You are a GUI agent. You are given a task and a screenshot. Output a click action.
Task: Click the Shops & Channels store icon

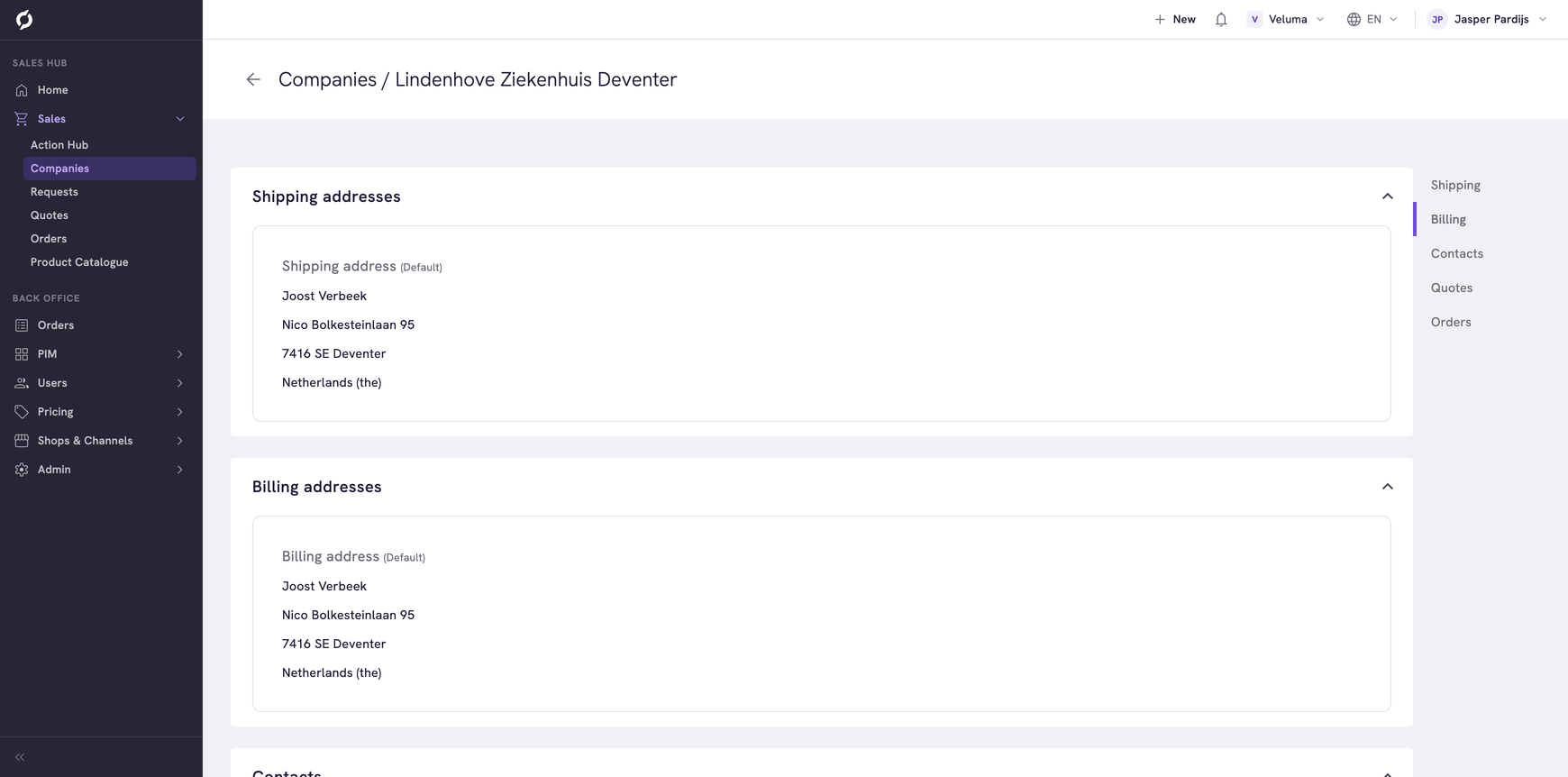[x=22, y=441]
